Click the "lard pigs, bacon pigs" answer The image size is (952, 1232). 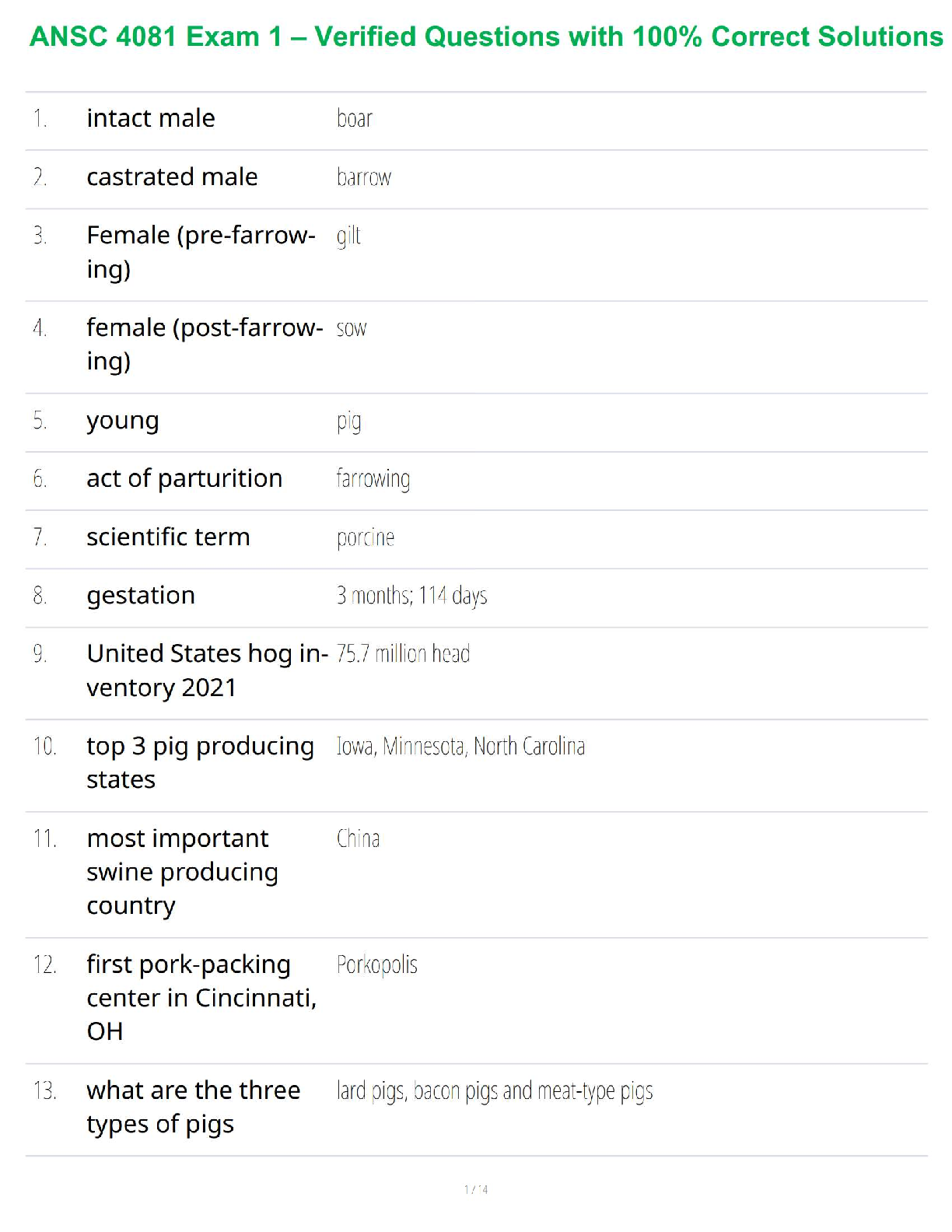point(495,1090)
